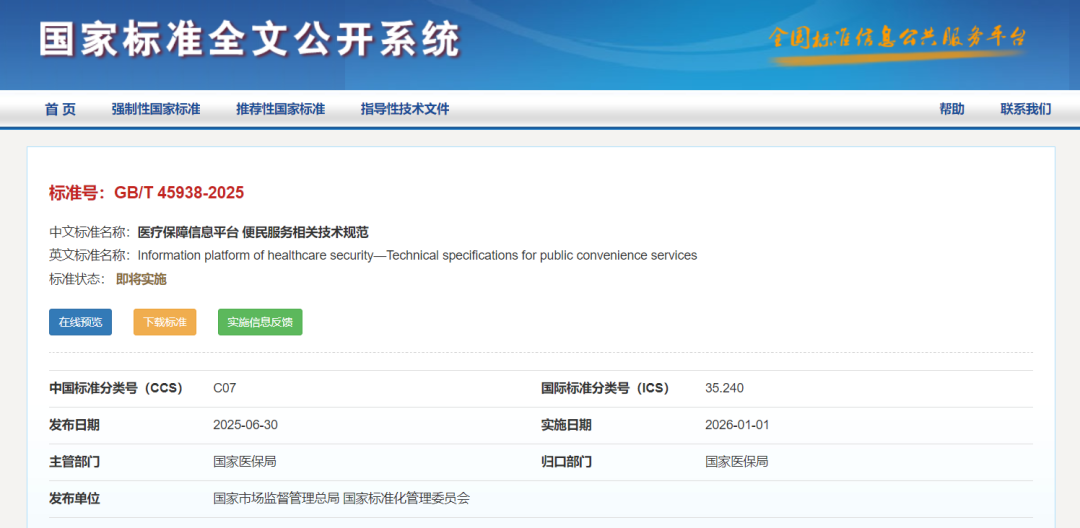Click the ICS value 35.240
Image resolution: width=1080 pixels, height=528 pixels.
point(725,388)
